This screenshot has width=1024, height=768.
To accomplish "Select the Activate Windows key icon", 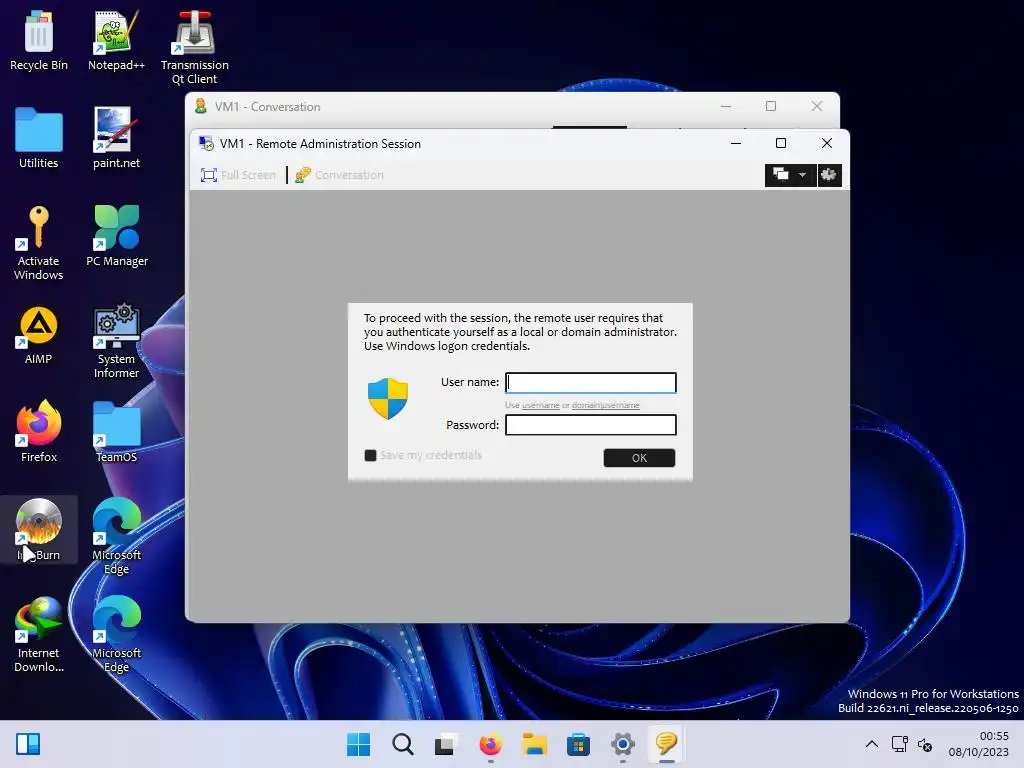I will click(39, 242).
